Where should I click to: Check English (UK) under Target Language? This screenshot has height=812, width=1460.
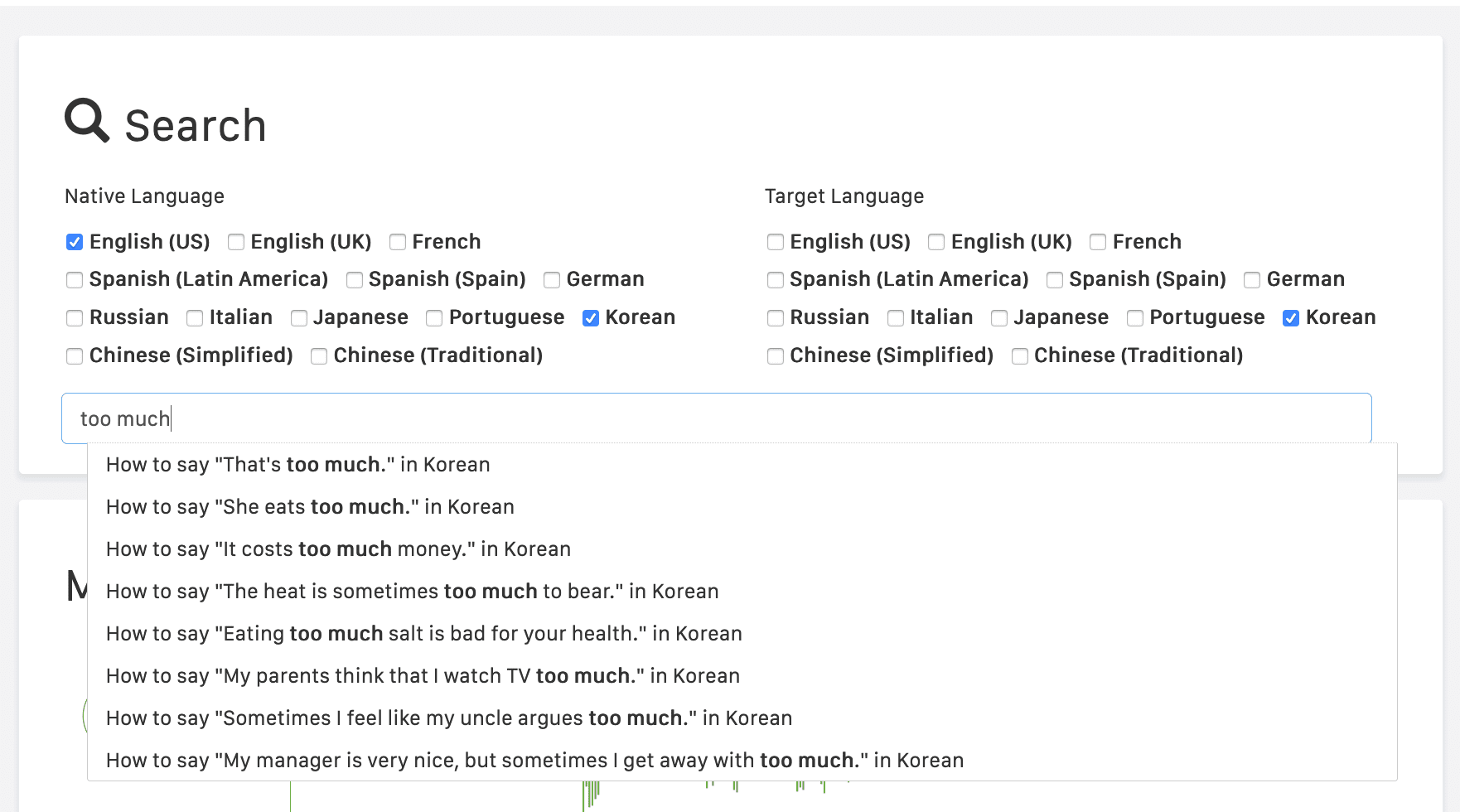936,242
